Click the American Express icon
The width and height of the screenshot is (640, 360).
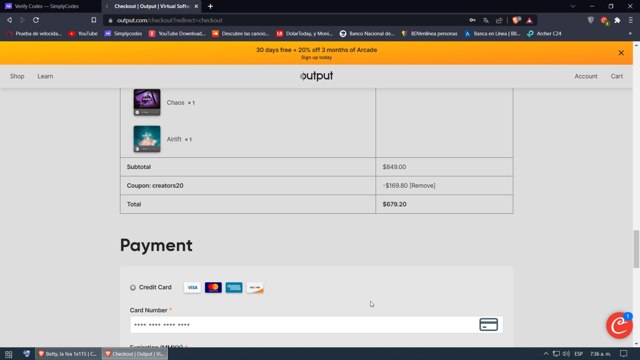point(234,287)
